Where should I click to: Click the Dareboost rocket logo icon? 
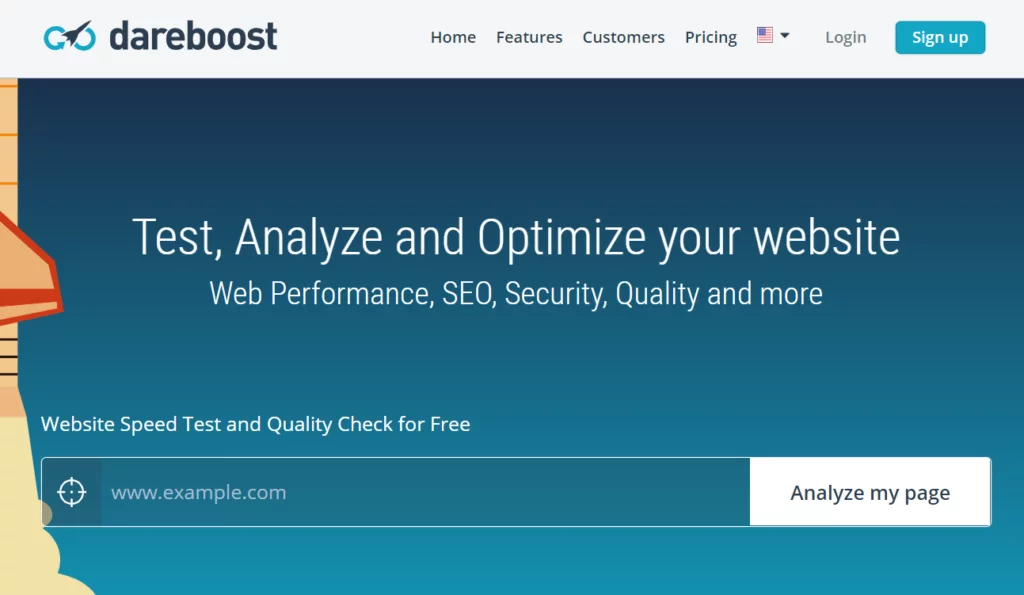69,36
